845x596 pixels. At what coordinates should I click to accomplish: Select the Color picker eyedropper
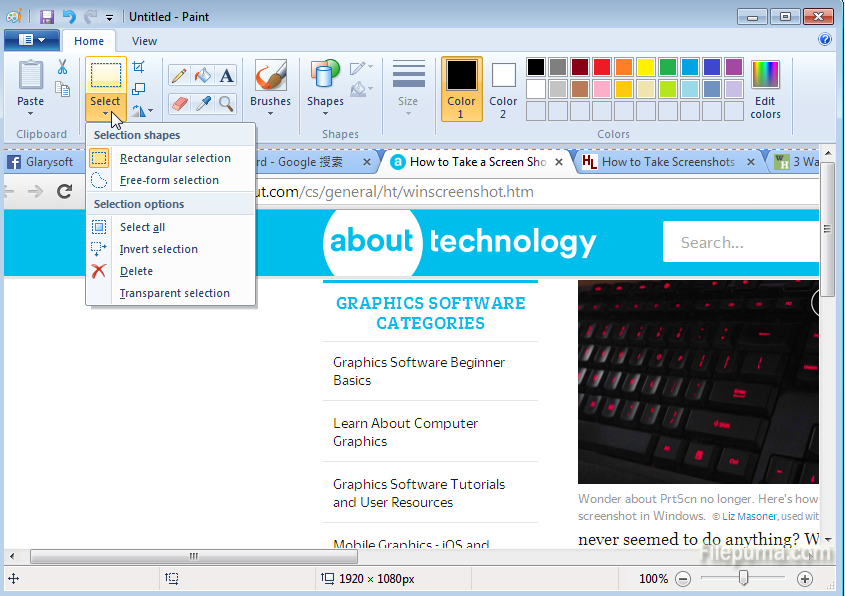203,103
